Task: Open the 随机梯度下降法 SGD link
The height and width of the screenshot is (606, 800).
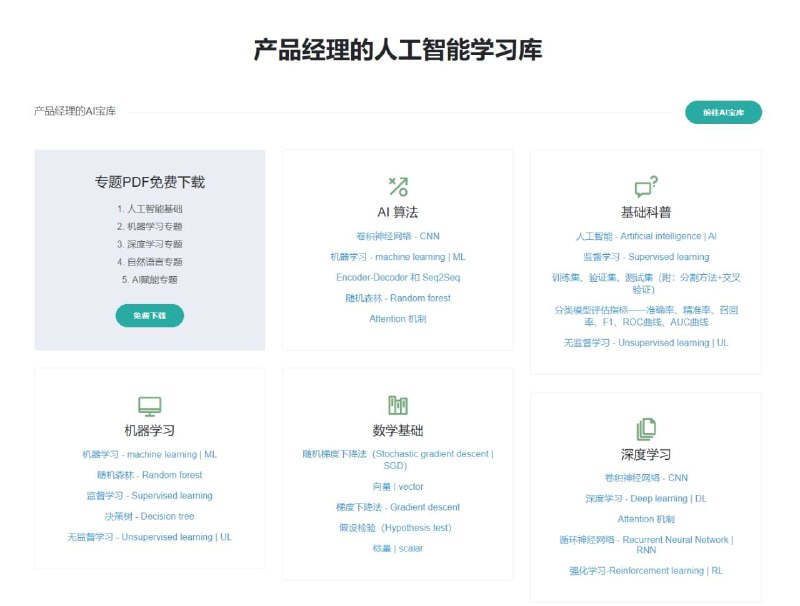Action: [397, 458]
